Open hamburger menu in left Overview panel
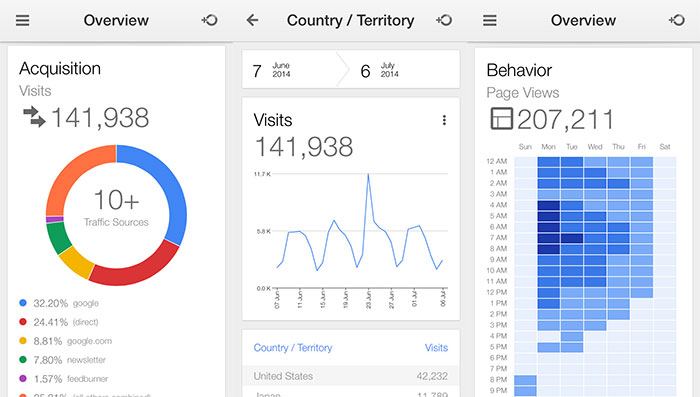Image resolution: width=700 pixels, height=397 pixels. [22, 20]
